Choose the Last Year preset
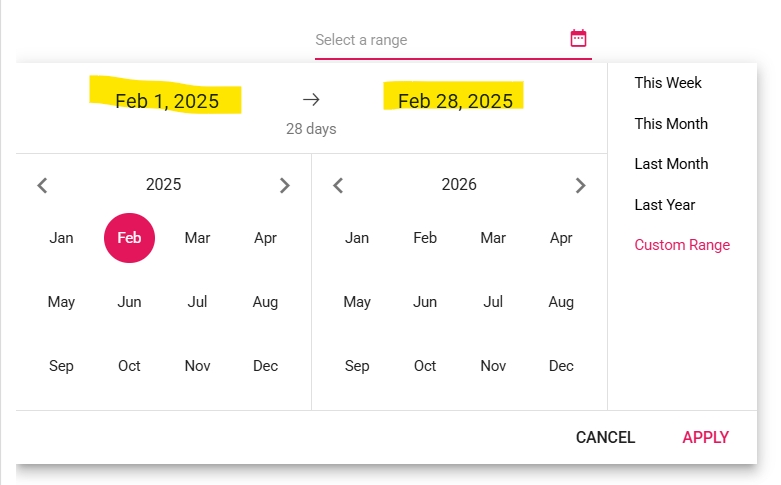Screen dimensions: 781x485 click(665, 205)
